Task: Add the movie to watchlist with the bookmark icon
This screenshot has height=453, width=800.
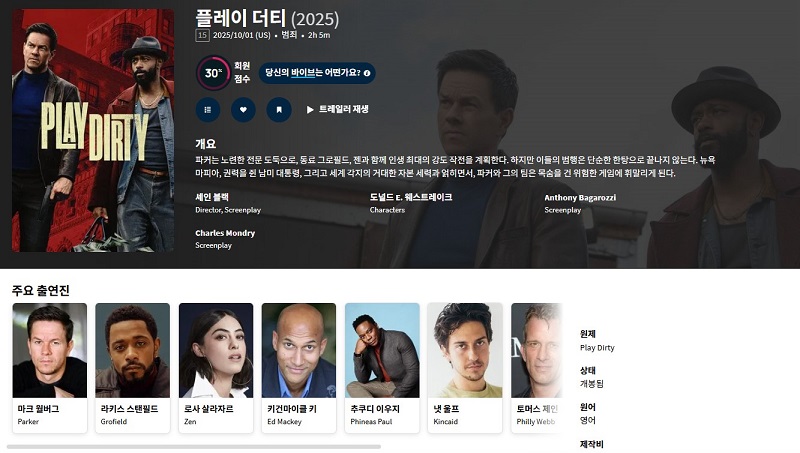Action: tap(279, 110)
